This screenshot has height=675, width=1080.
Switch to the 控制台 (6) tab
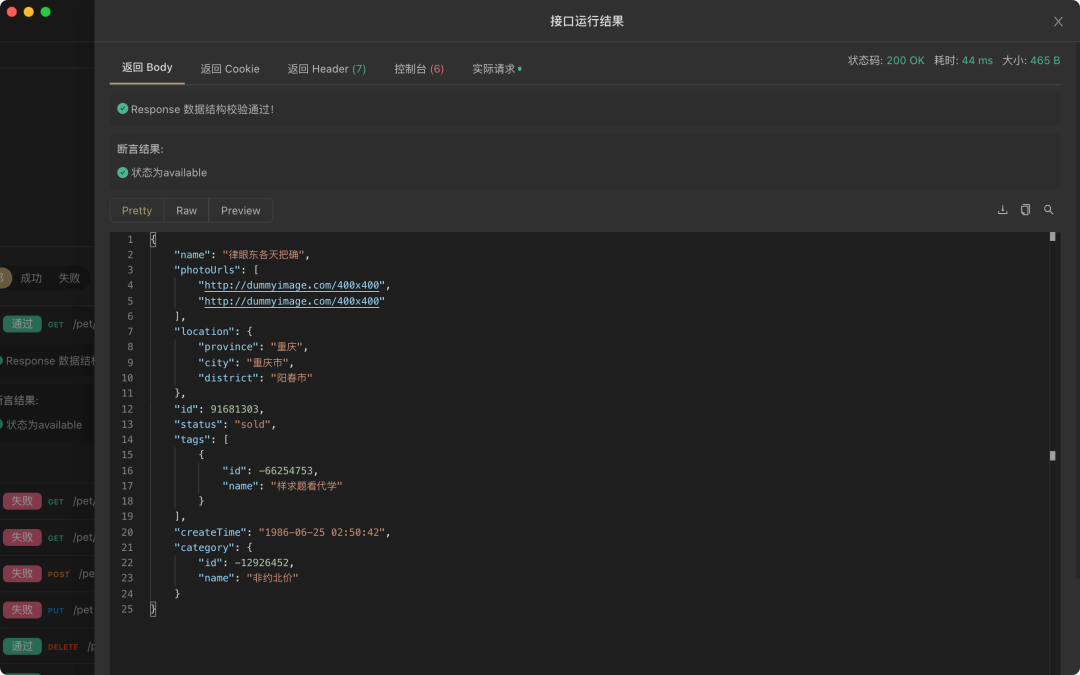coord(419,69)
